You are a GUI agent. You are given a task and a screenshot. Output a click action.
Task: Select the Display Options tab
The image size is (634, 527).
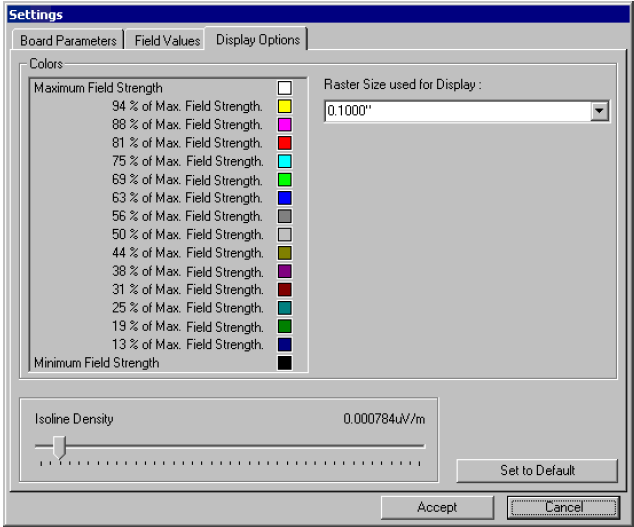[258, 39]
